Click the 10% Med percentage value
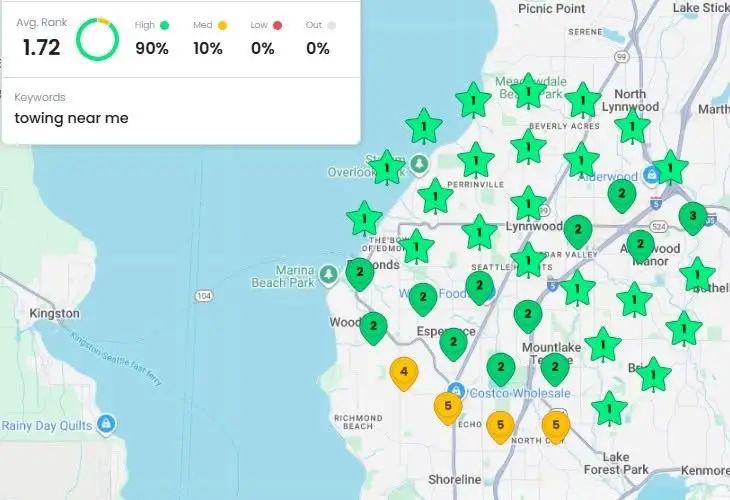Viewport: 730px width, 500px height. 208,48
